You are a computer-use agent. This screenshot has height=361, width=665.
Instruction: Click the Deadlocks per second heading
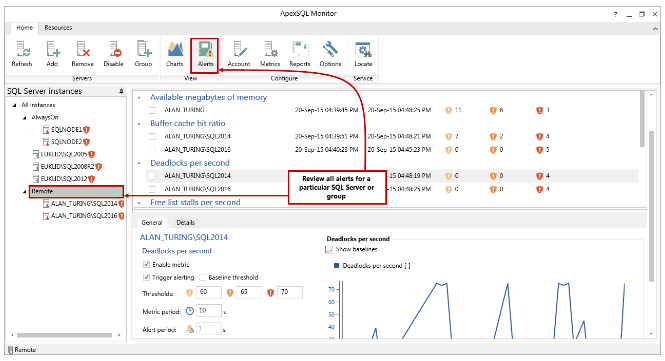pos(190,163)
